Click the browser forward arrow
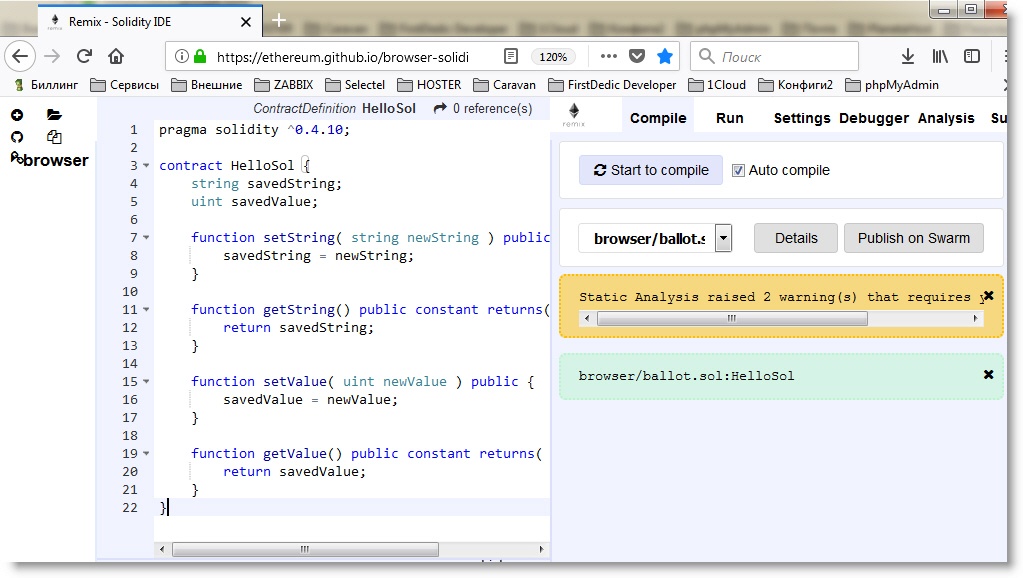Viewport: 1023px width, 578px height. point(52,56)
